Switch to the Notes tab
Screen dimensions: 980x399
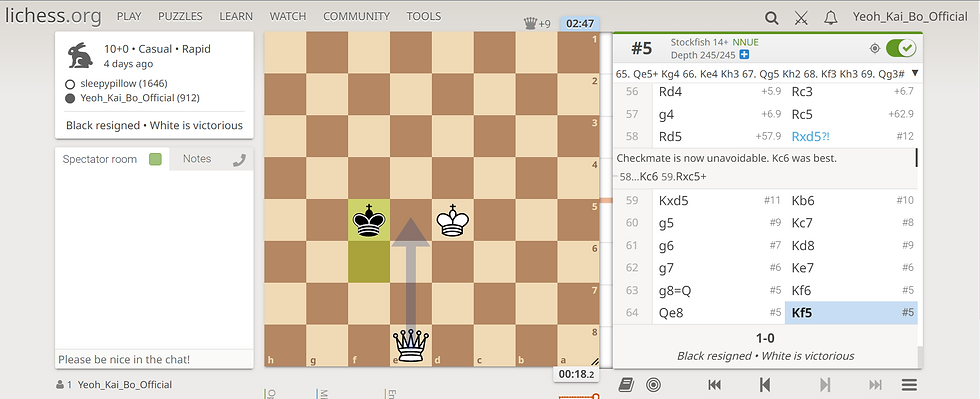pyautogui.click(x=197, y=159)
